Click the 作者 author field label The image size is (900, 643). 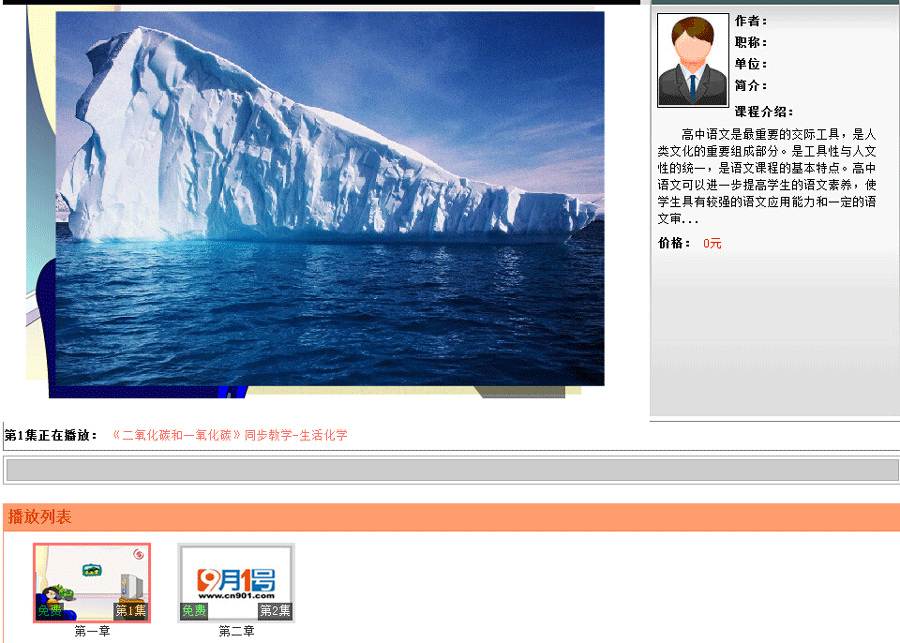pyautogui.click(x=750, y=21)
